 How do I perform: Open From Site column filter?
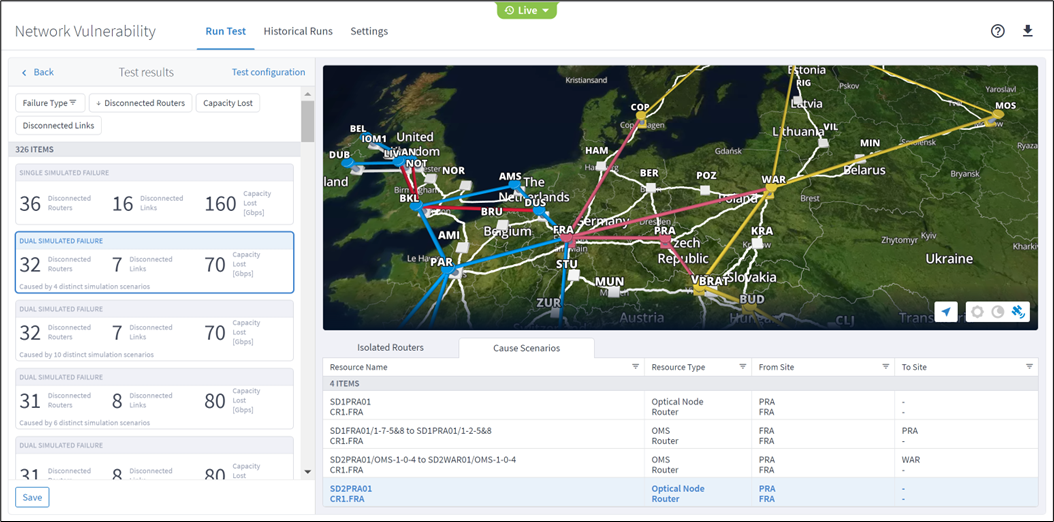[885, 367]
